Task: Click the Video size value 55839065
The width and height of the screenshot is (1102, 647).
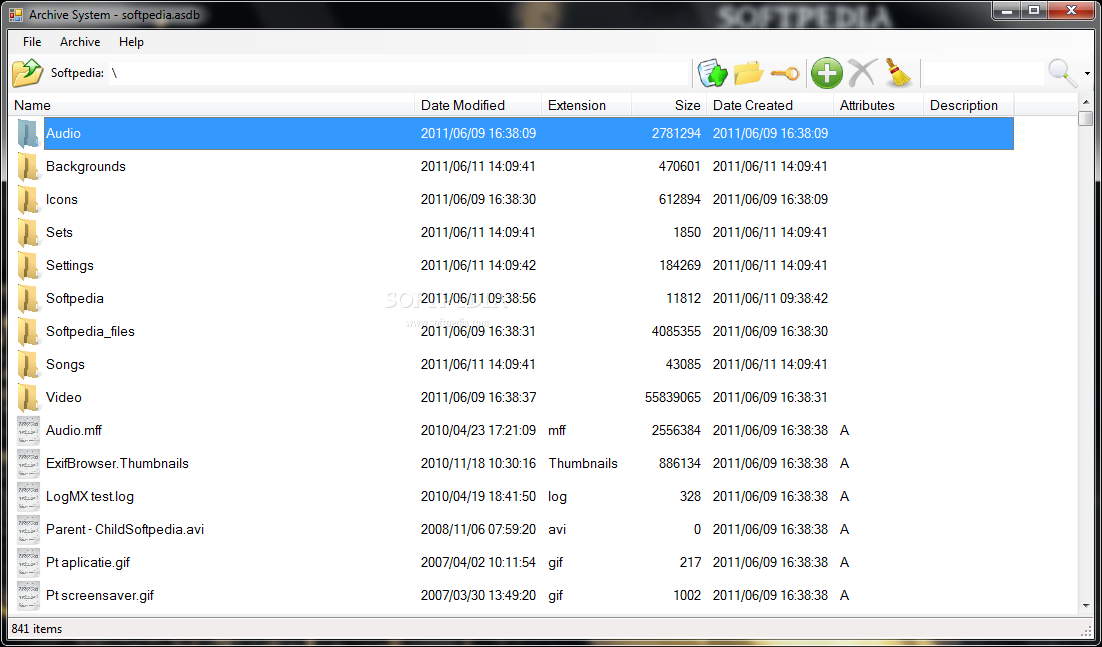Action: (x=673, y=398)
